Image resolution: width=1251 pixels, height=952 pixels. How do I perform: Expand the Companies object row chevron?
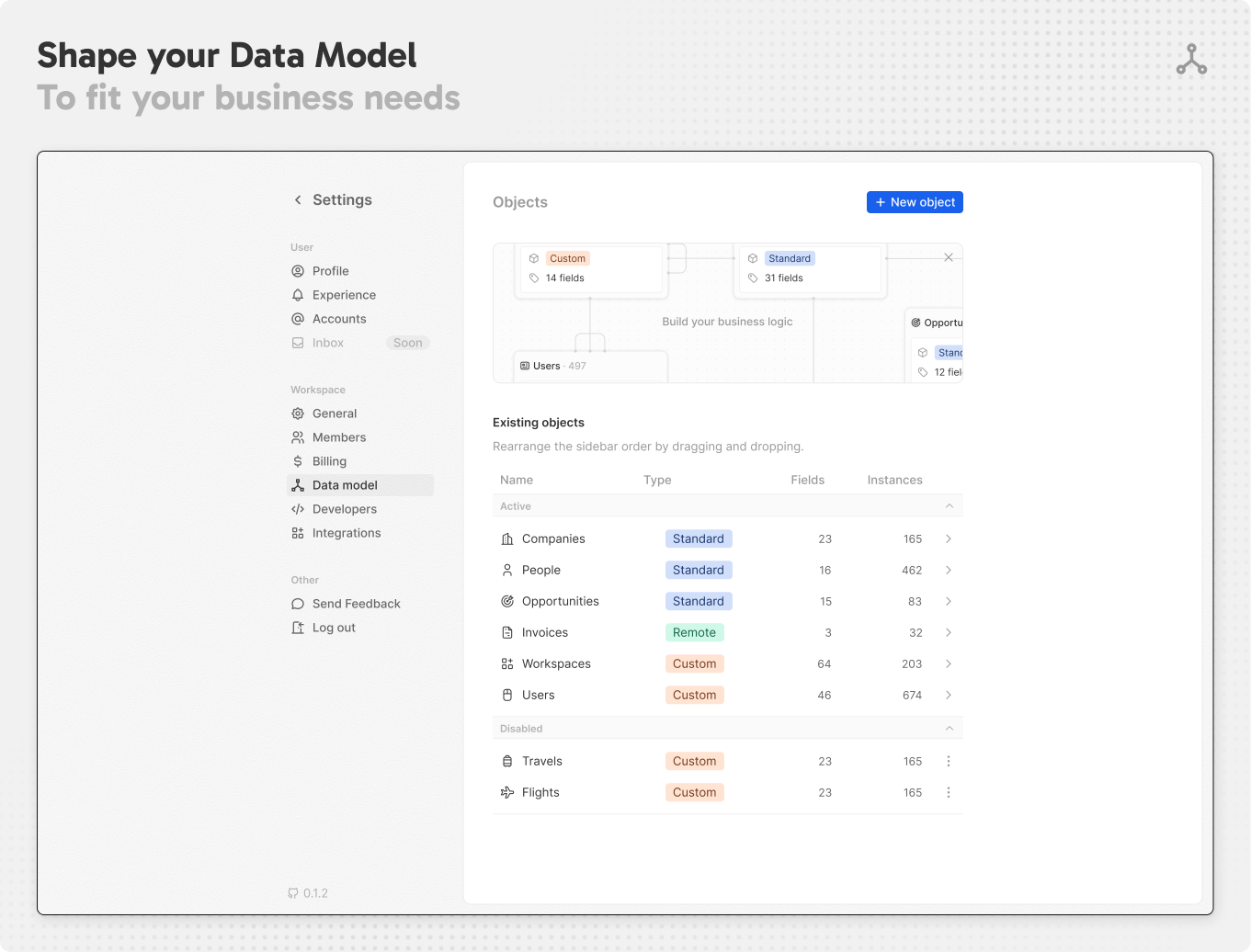coord(949,538)
